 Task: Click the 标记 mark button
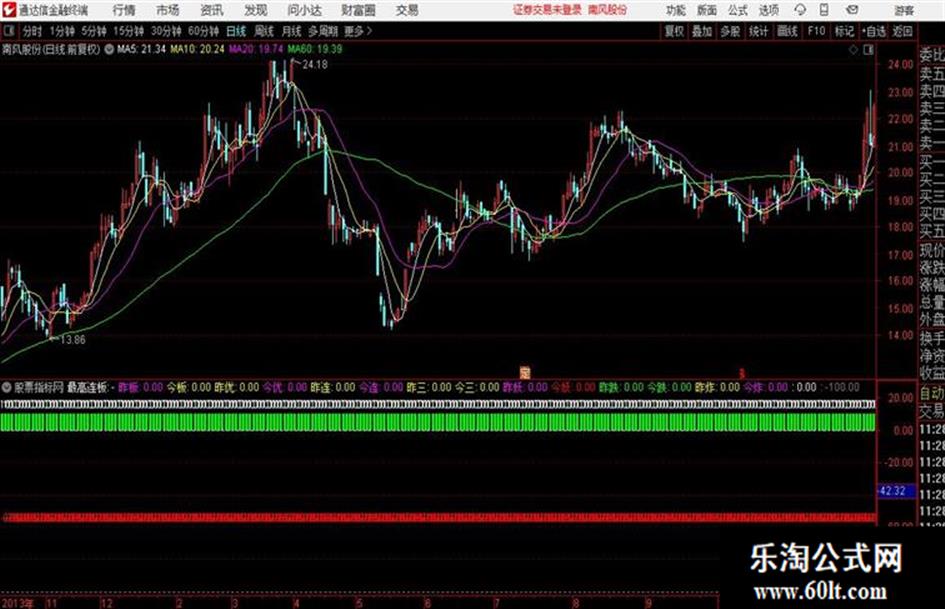(x=844, y=31)
